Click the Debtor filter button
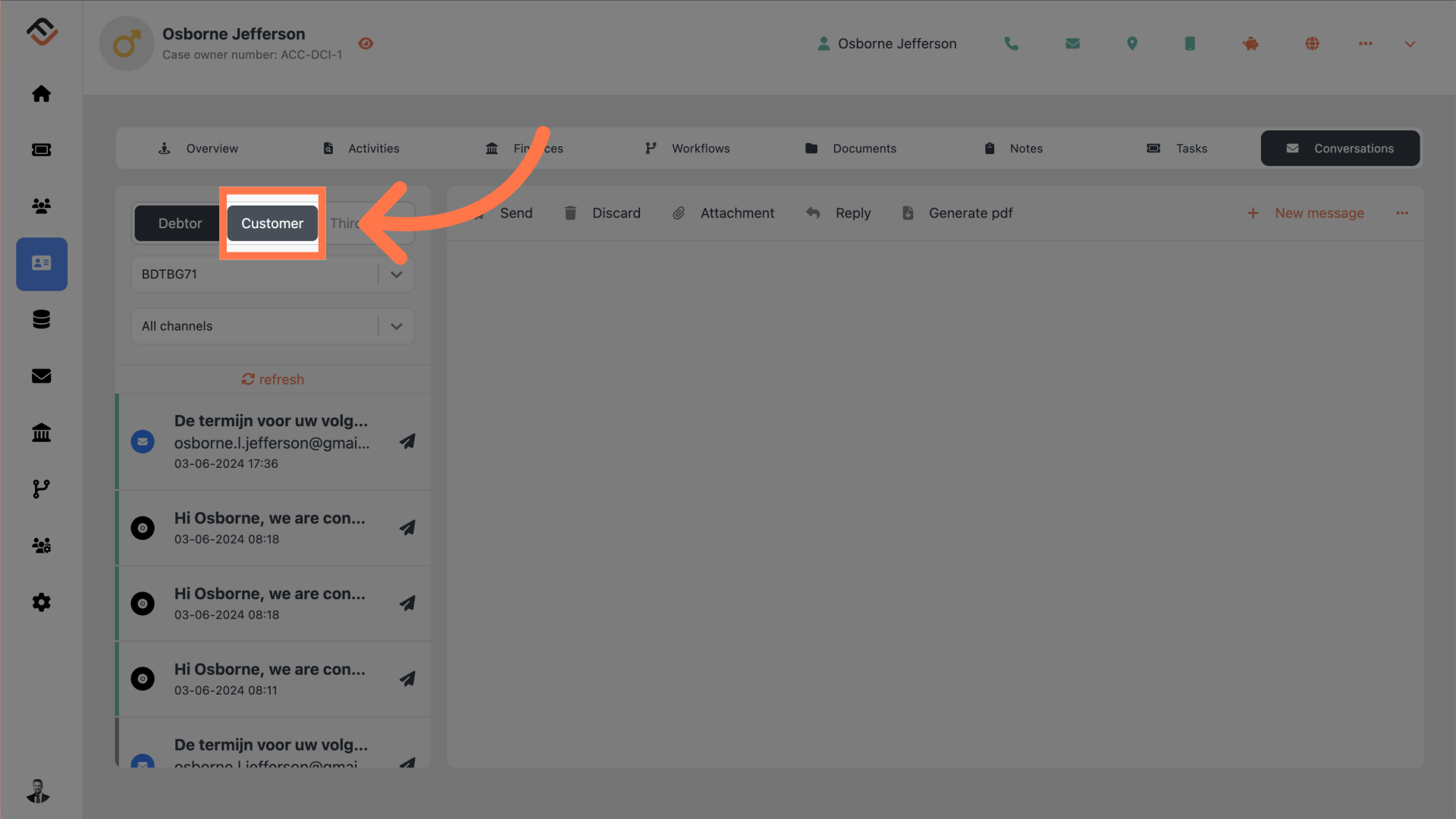This screenshot has height=819, width=1456. 179,222
